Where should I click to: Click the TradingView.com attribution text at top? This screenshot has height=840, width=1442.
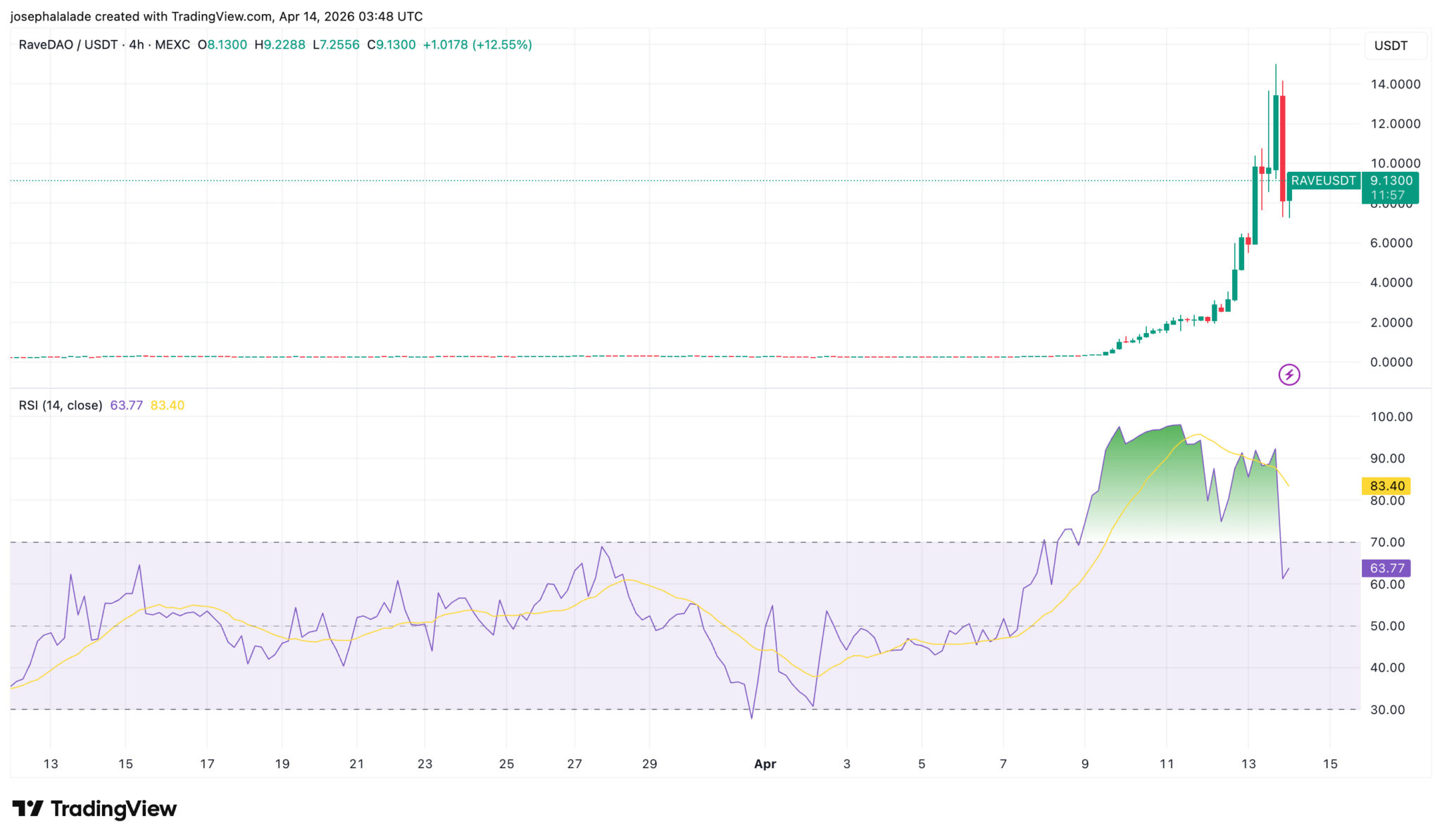tap(222, 16)
